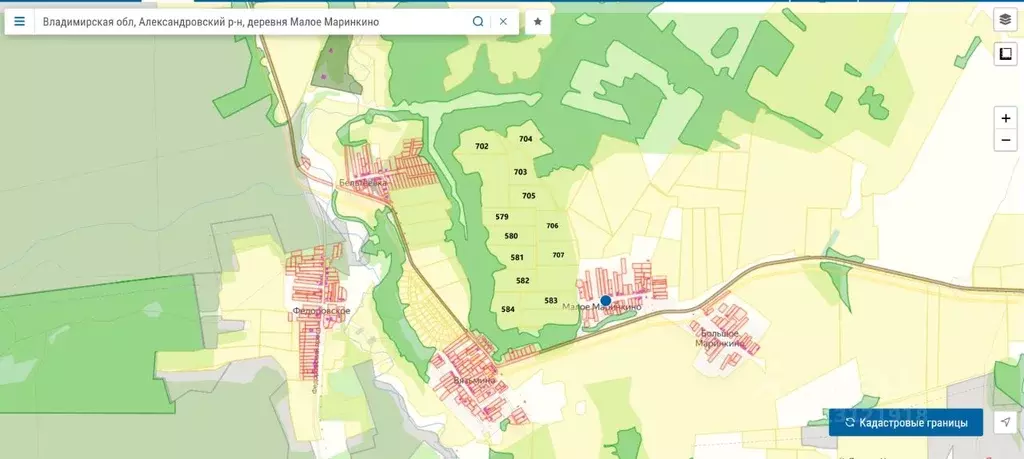Click the magnifier search icon
This screenshot has width=1024, height=459.
point(478,21)
